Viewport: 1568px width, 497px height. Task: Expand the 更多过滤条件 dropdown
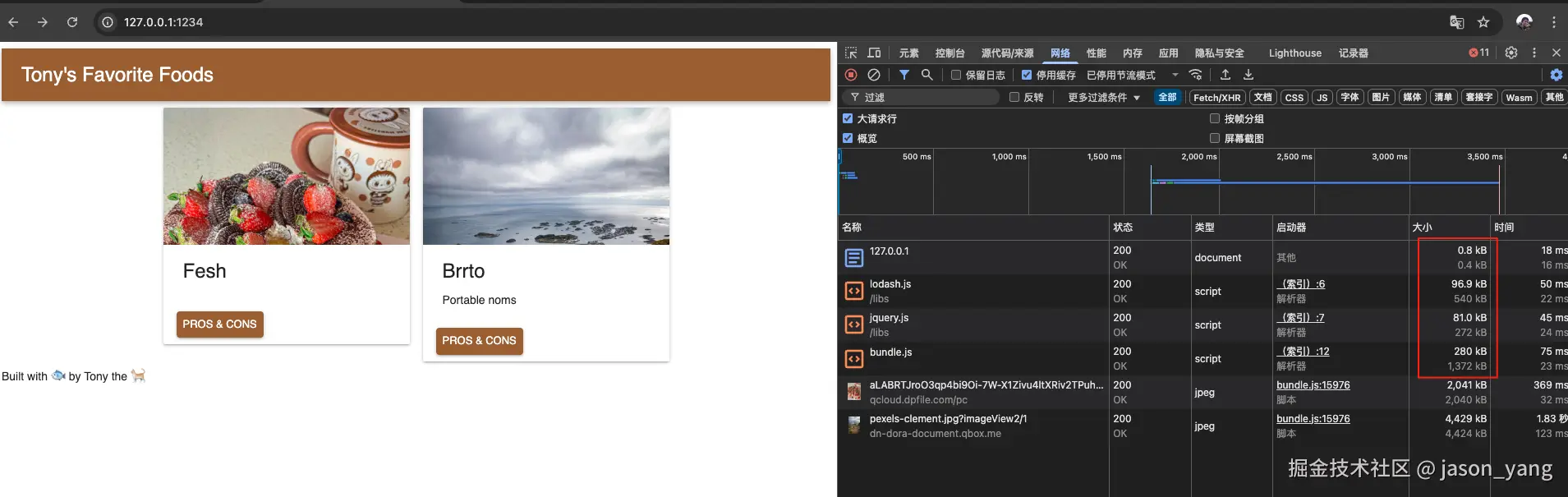click(1104, 97)
